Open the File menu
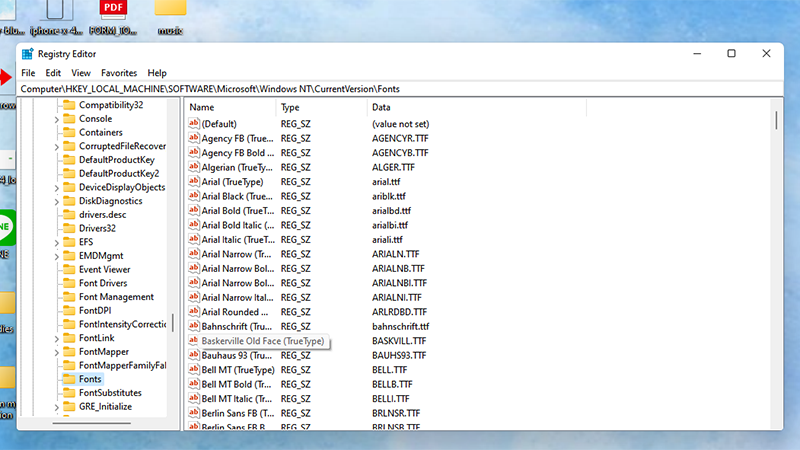 pos(28,73)
